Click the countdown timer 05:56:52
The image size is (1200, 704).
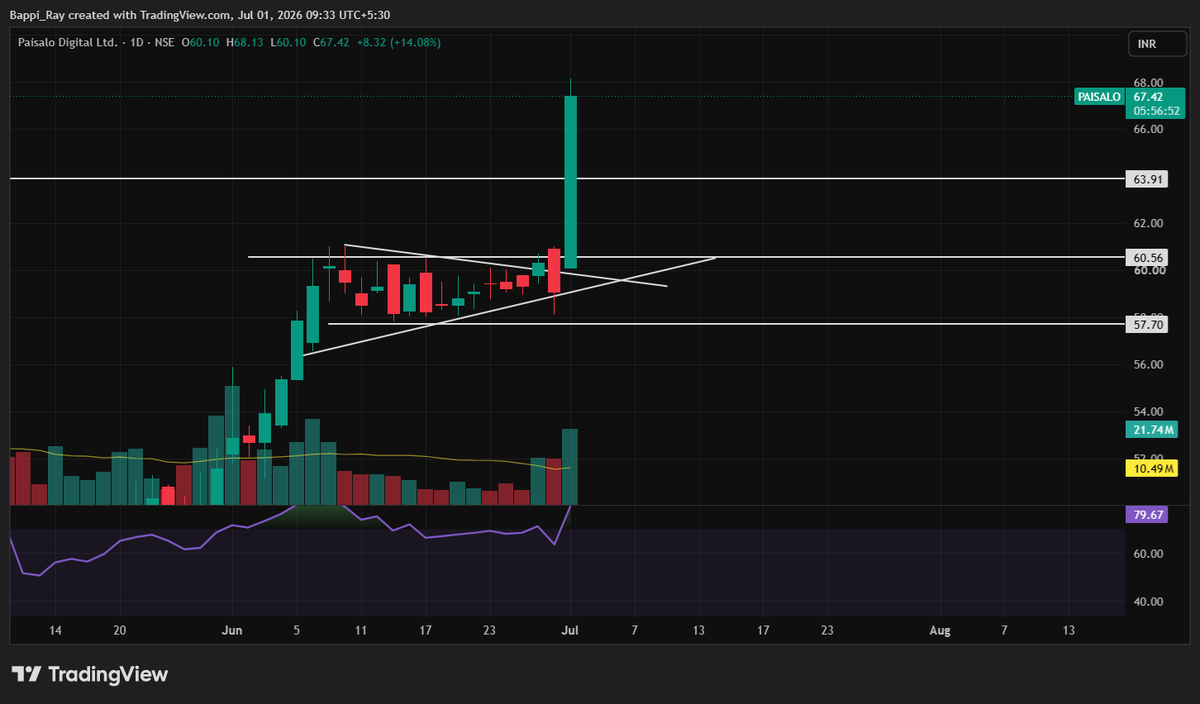[x=1154, y=111]
